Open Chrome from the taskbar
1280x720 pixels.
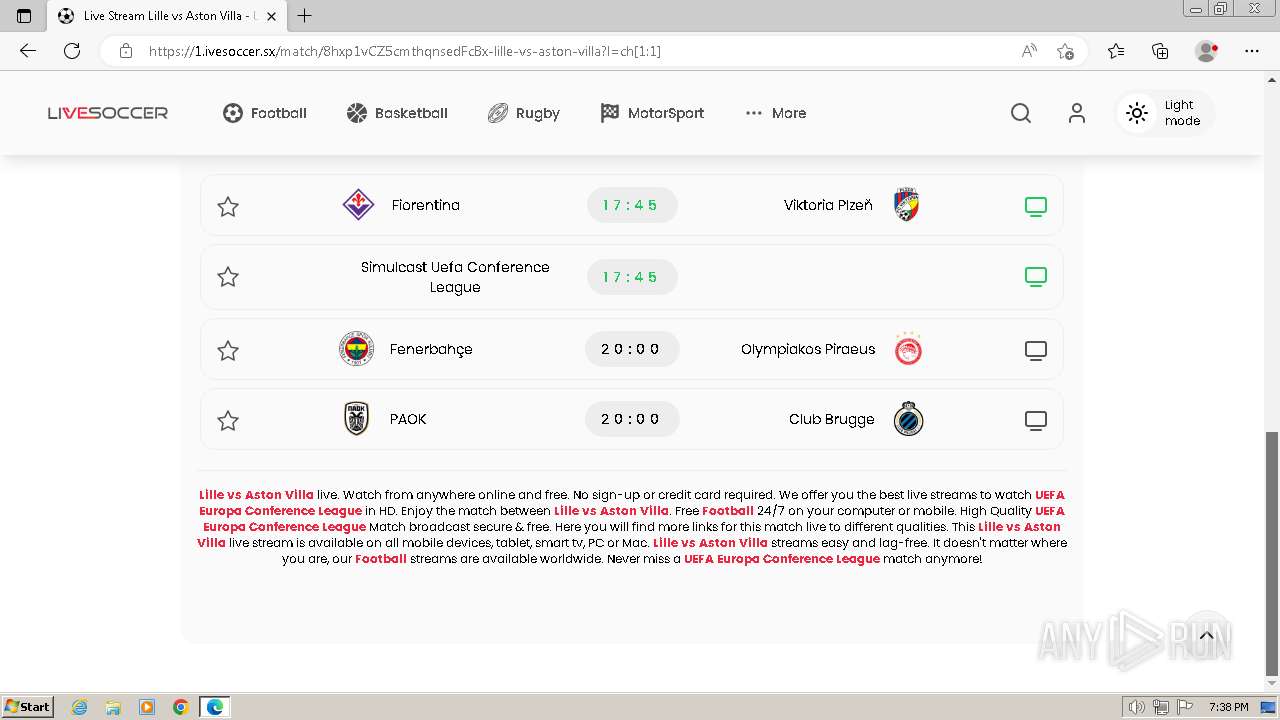pos(180,707)
